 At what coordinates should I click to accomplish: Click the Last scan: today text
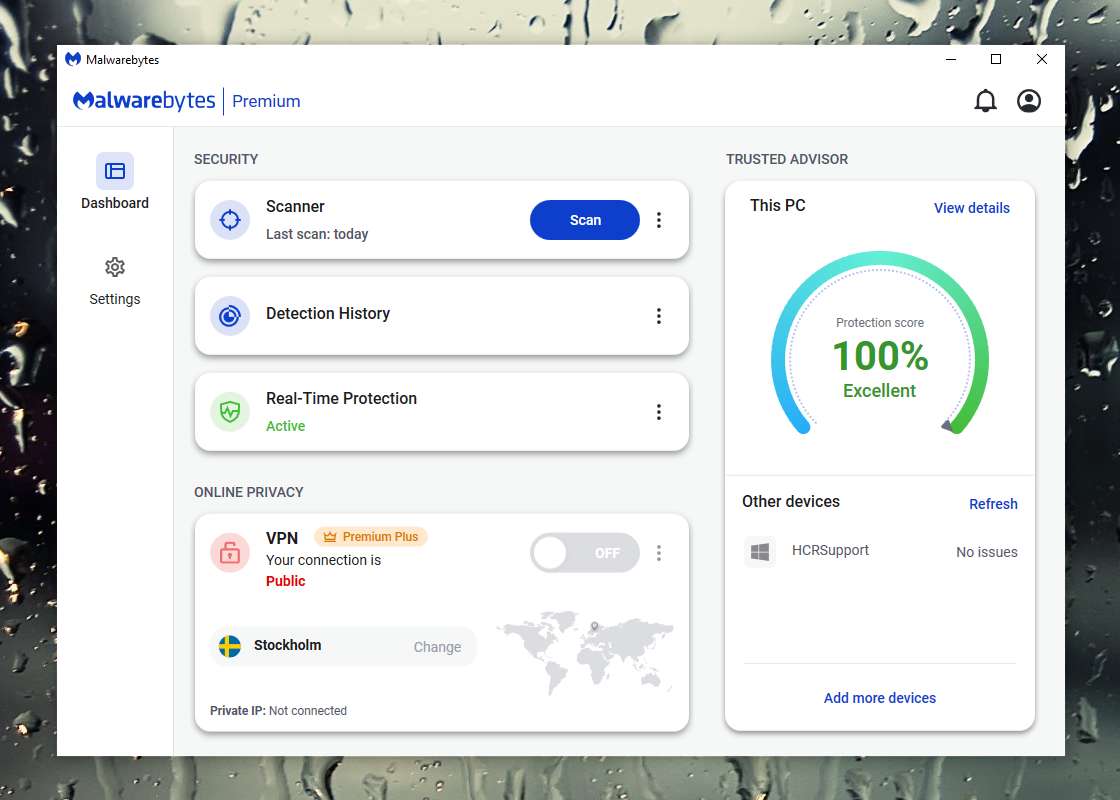(317, 234)
